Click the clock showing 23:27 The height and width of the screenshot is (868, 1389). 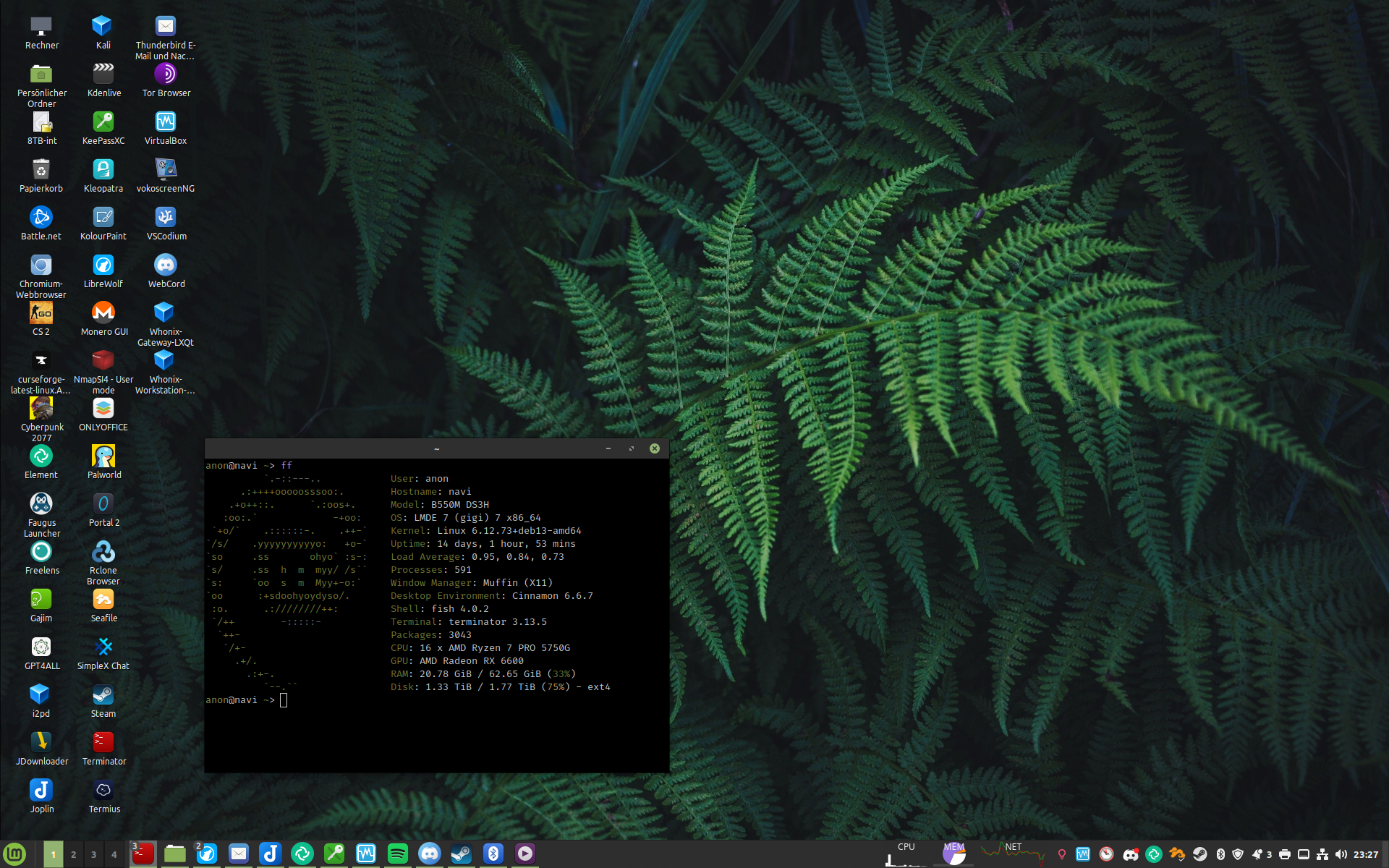[x=1366, y=854]
